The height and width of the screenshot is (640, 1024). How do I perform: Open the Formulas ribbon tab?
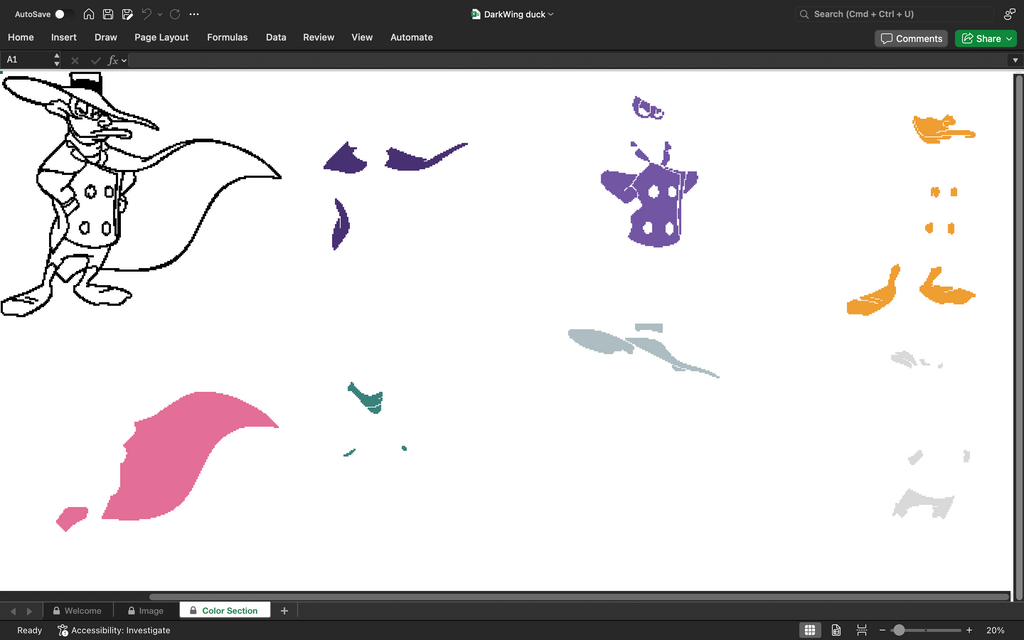tap(227, 37)
